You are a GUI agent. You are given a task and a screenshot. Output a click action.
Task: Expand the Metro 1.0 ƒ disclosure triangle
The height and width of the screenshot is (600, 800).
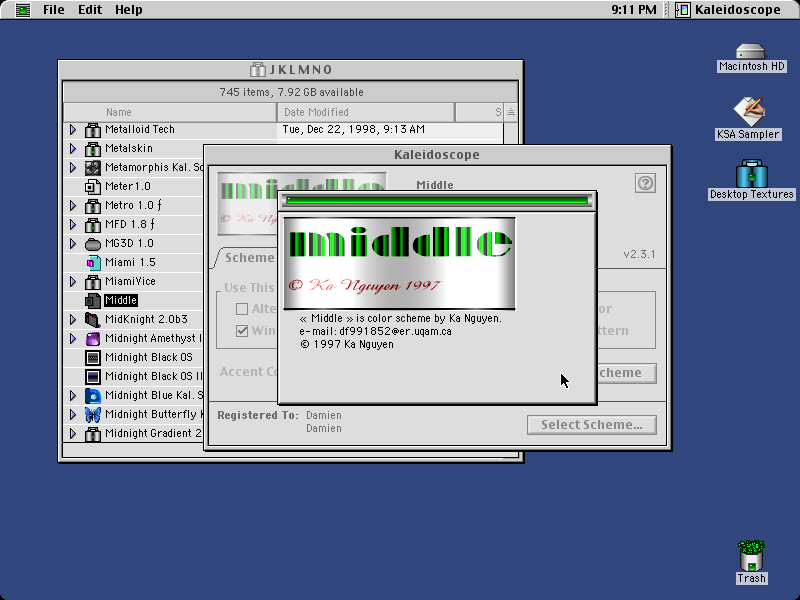[72, 206]
